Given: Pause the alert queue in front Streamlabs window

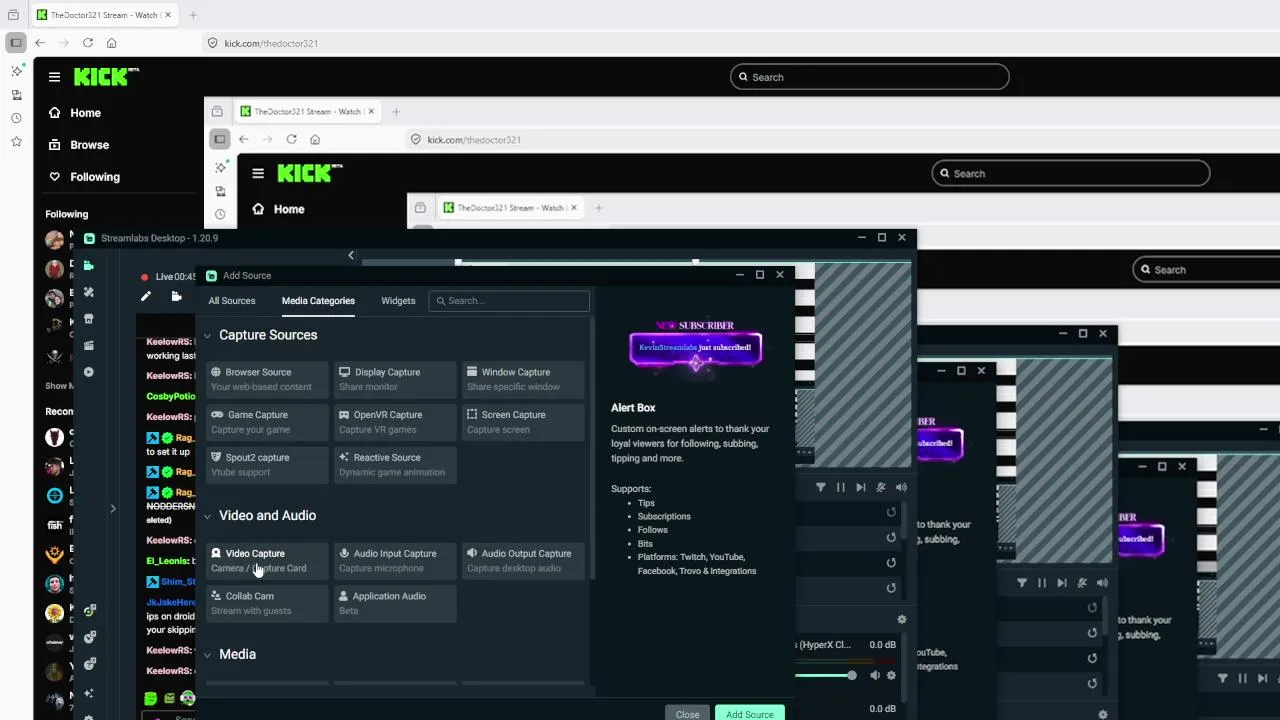Looking at the screenshot, I should [841, 487].
